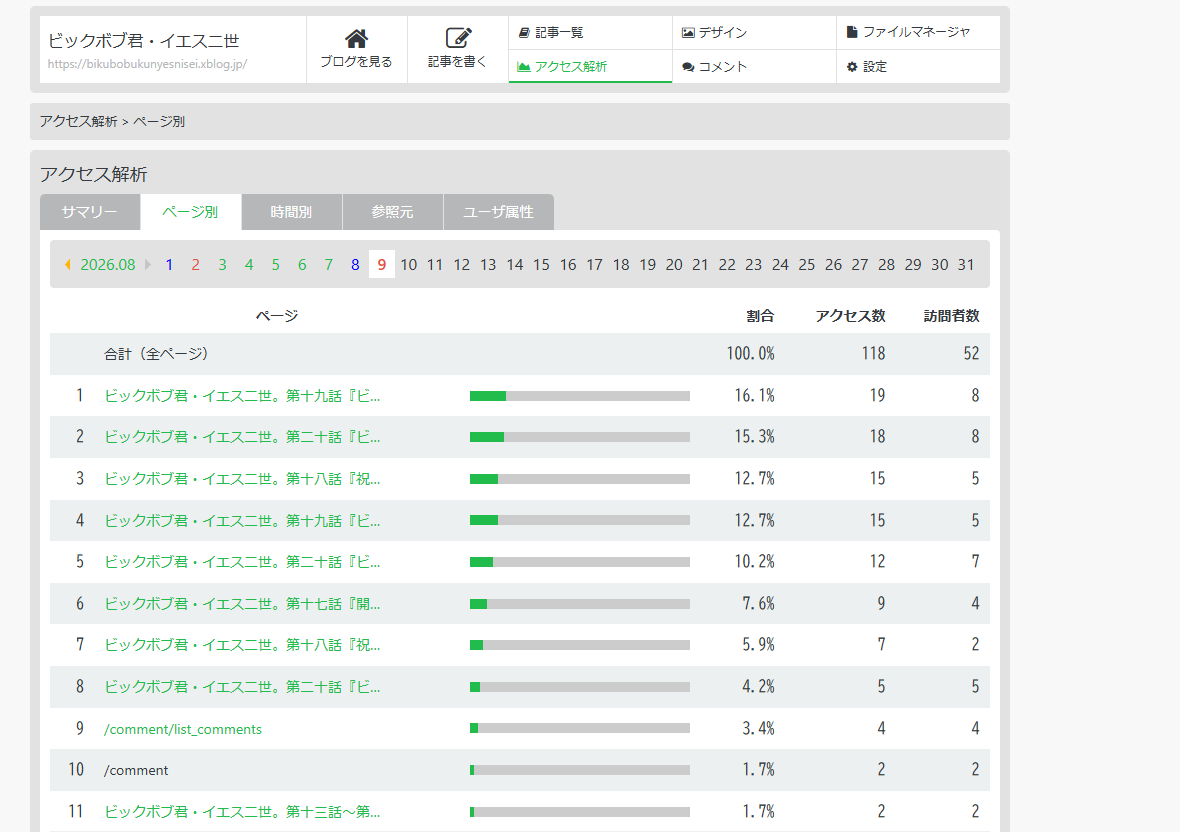
Task: Select day 8 in date bar
Action: 355,265
